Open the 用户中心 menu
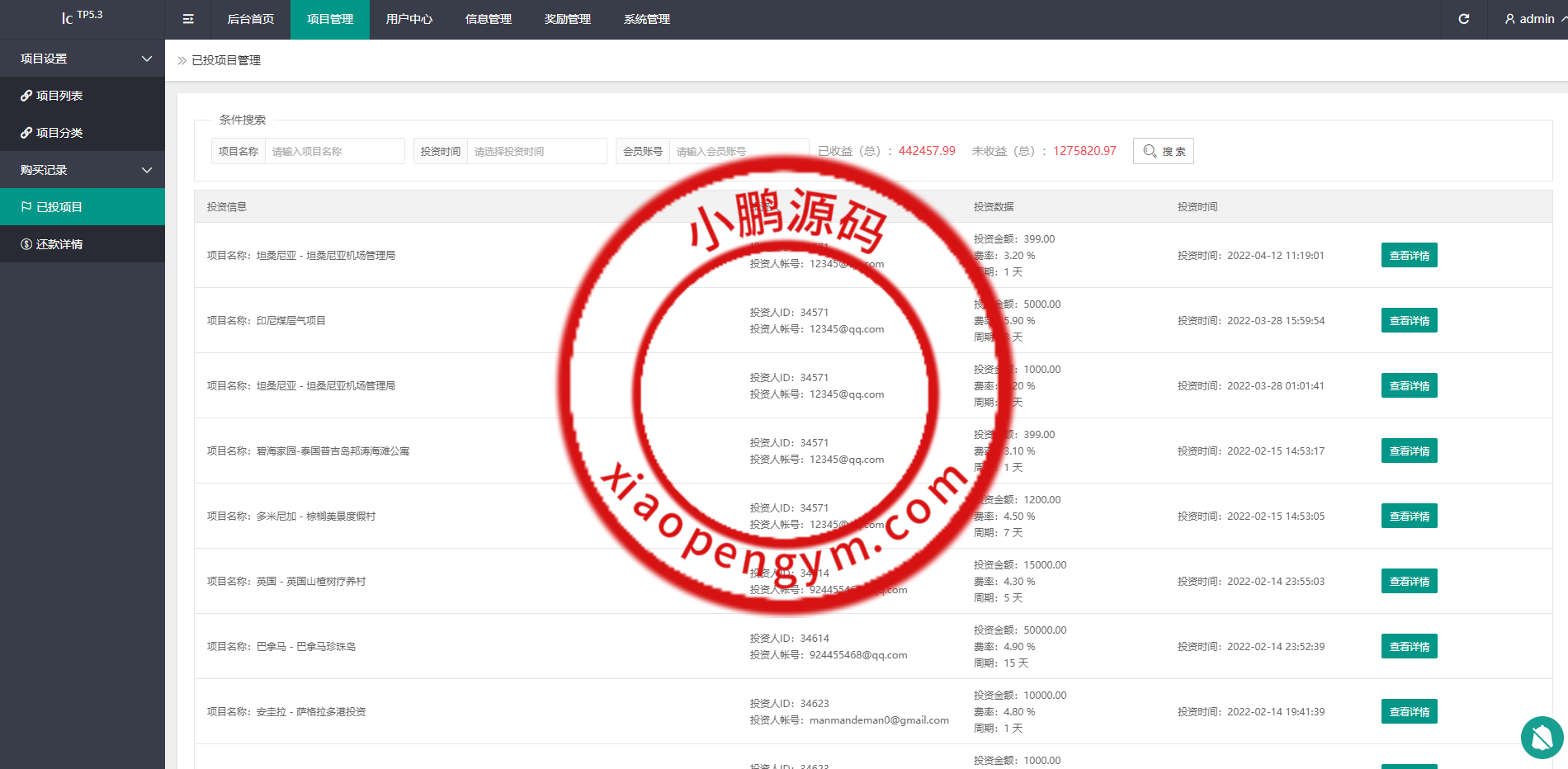The image size is (1568, 769). [409, 19]
